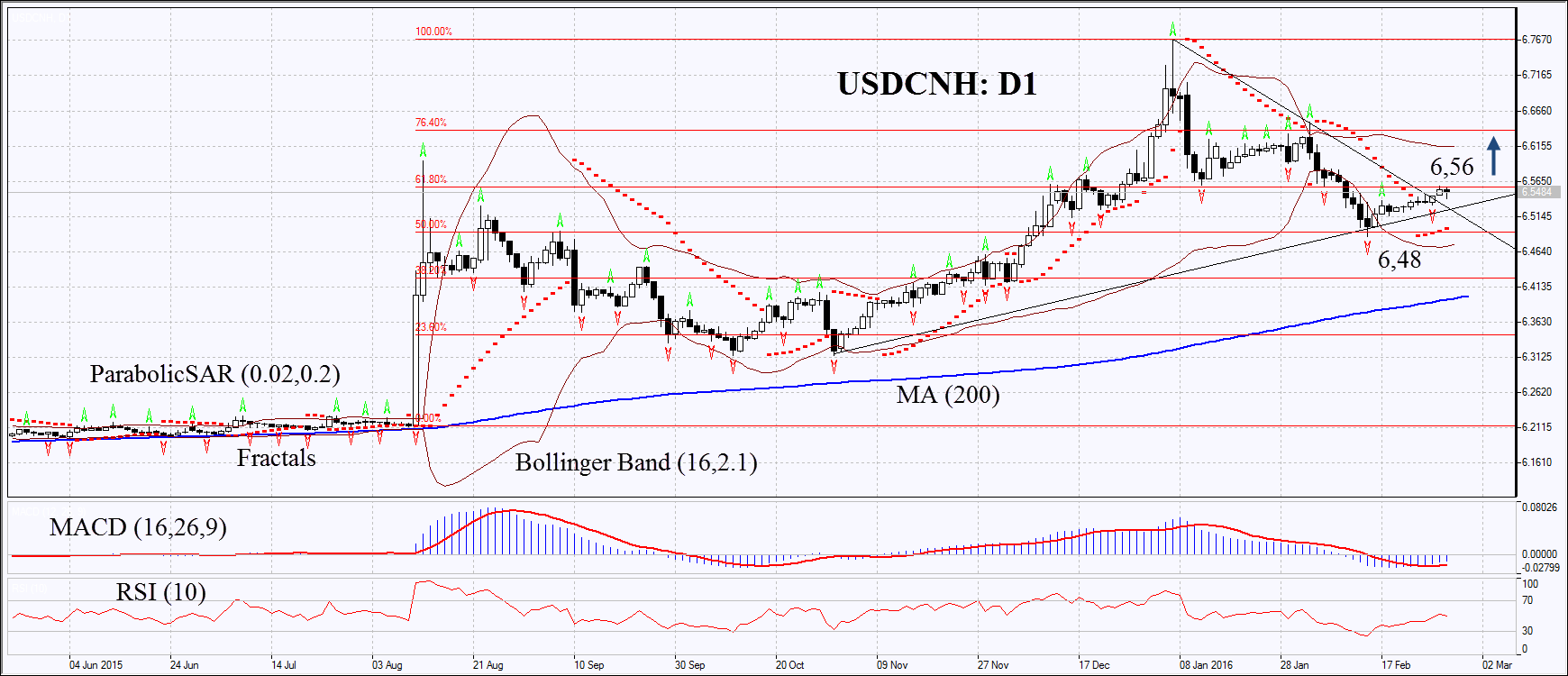Click the 04 Jun 2015 date label
The image size is (1568, 676).
[x=96, y=665]
